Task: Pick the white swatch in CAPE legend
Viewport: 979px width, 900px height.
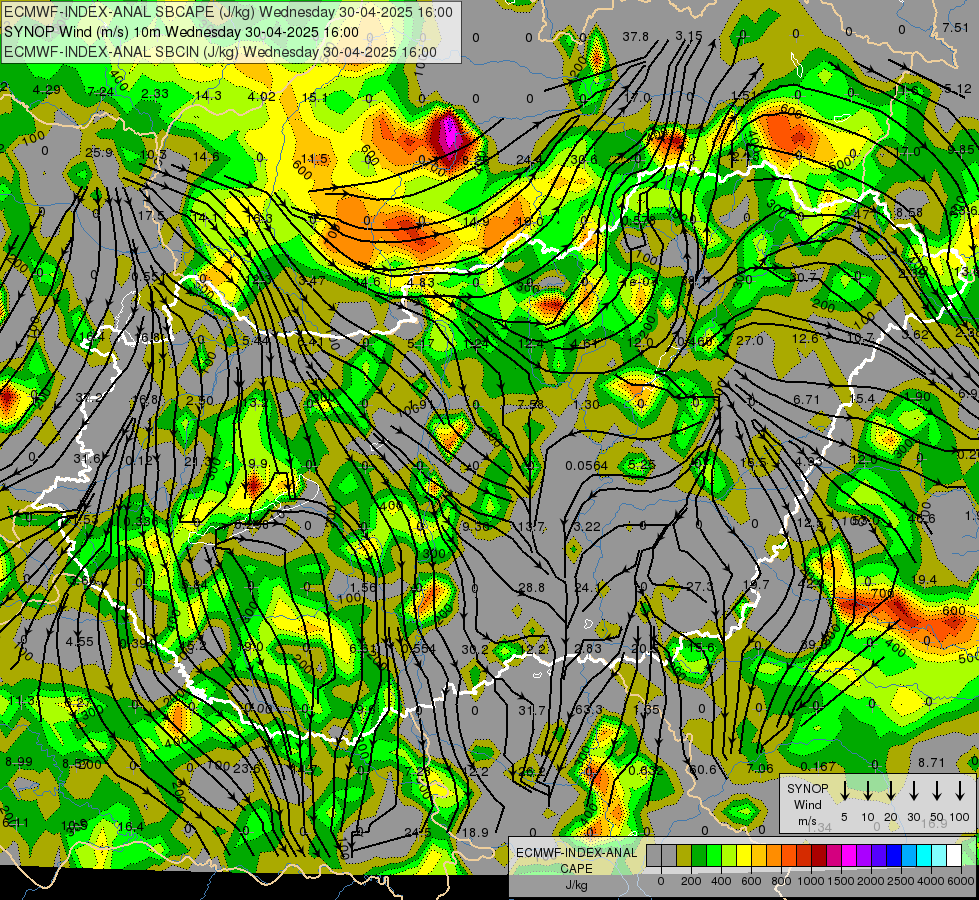Action: pos(953,855)
